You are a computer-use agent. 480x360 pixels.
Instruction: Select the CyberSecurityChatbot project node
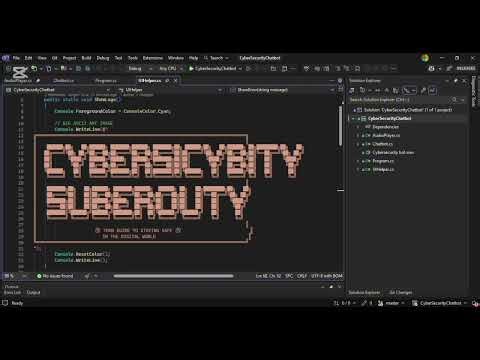(389, 118)
